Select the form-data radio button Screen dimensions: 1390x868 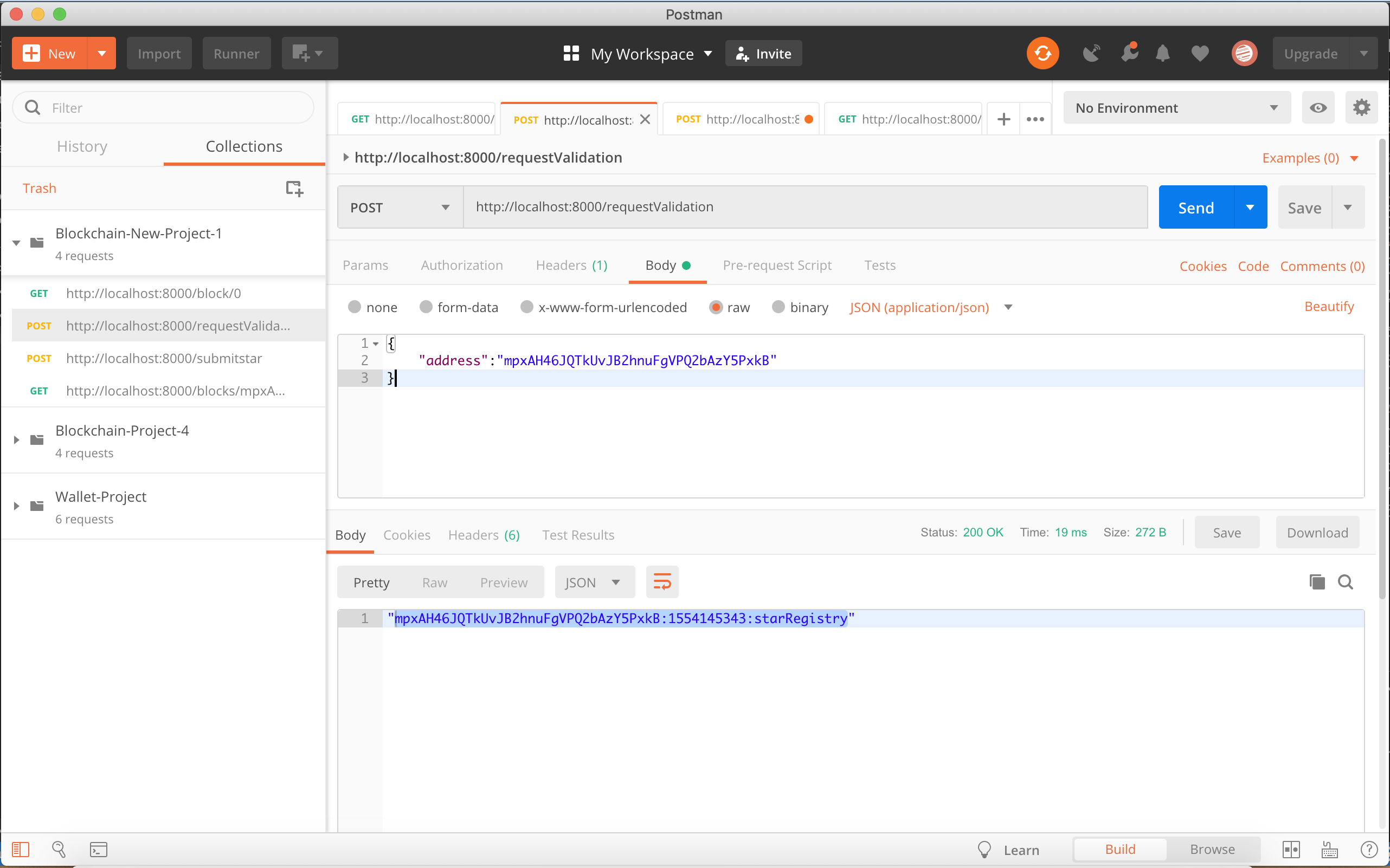[x=426, y=307]
